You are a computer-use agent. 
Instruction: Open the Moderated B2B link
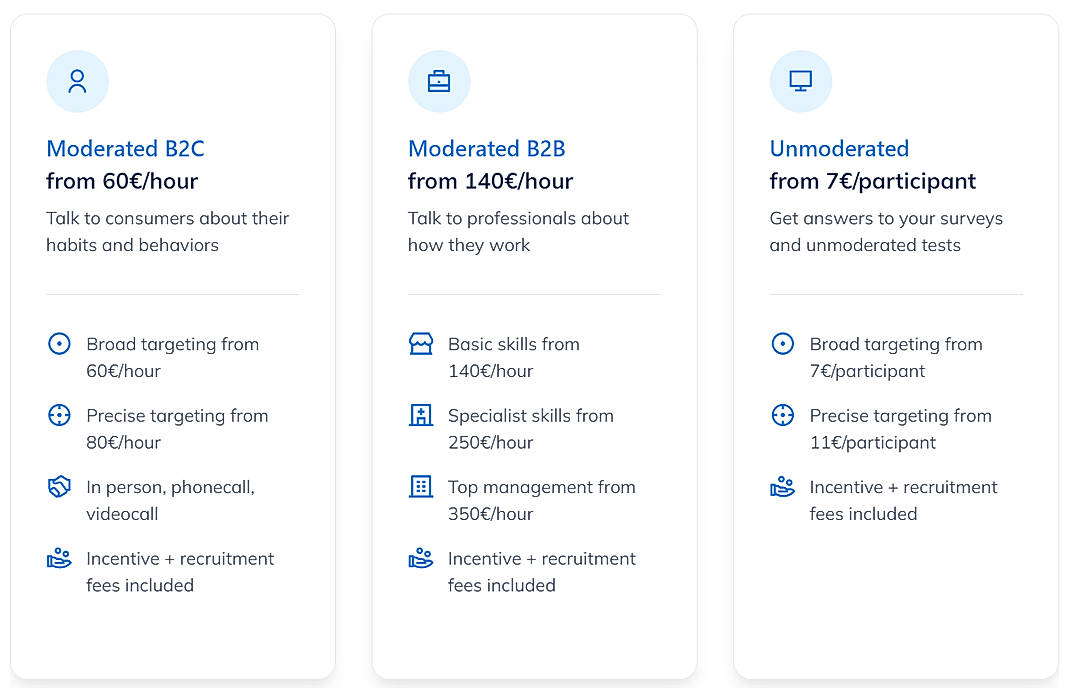(486, 148)
